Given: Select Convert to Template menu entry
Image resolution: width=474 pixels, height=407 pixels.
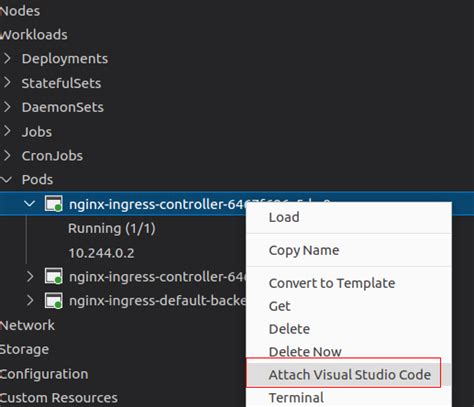Looking at the screenshot, I should click(349, 283).
